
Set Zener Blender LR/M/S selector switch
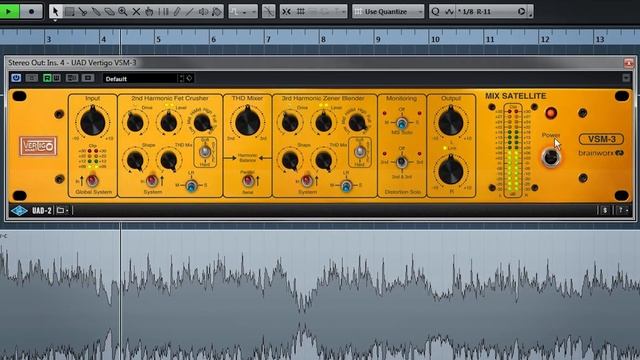click(x=346, y=186)
